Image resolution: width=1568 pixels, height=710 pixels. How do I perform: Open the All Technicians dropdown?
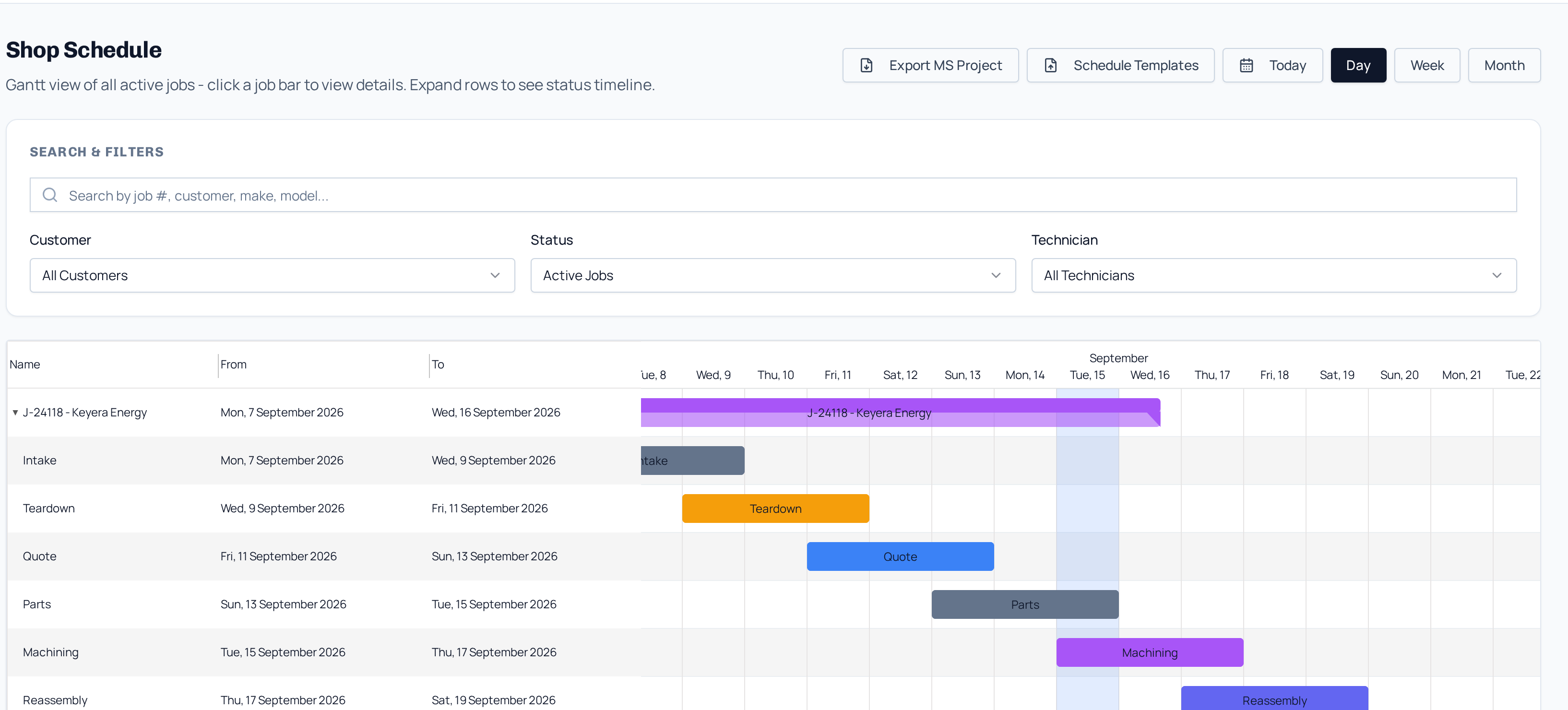1274,275
